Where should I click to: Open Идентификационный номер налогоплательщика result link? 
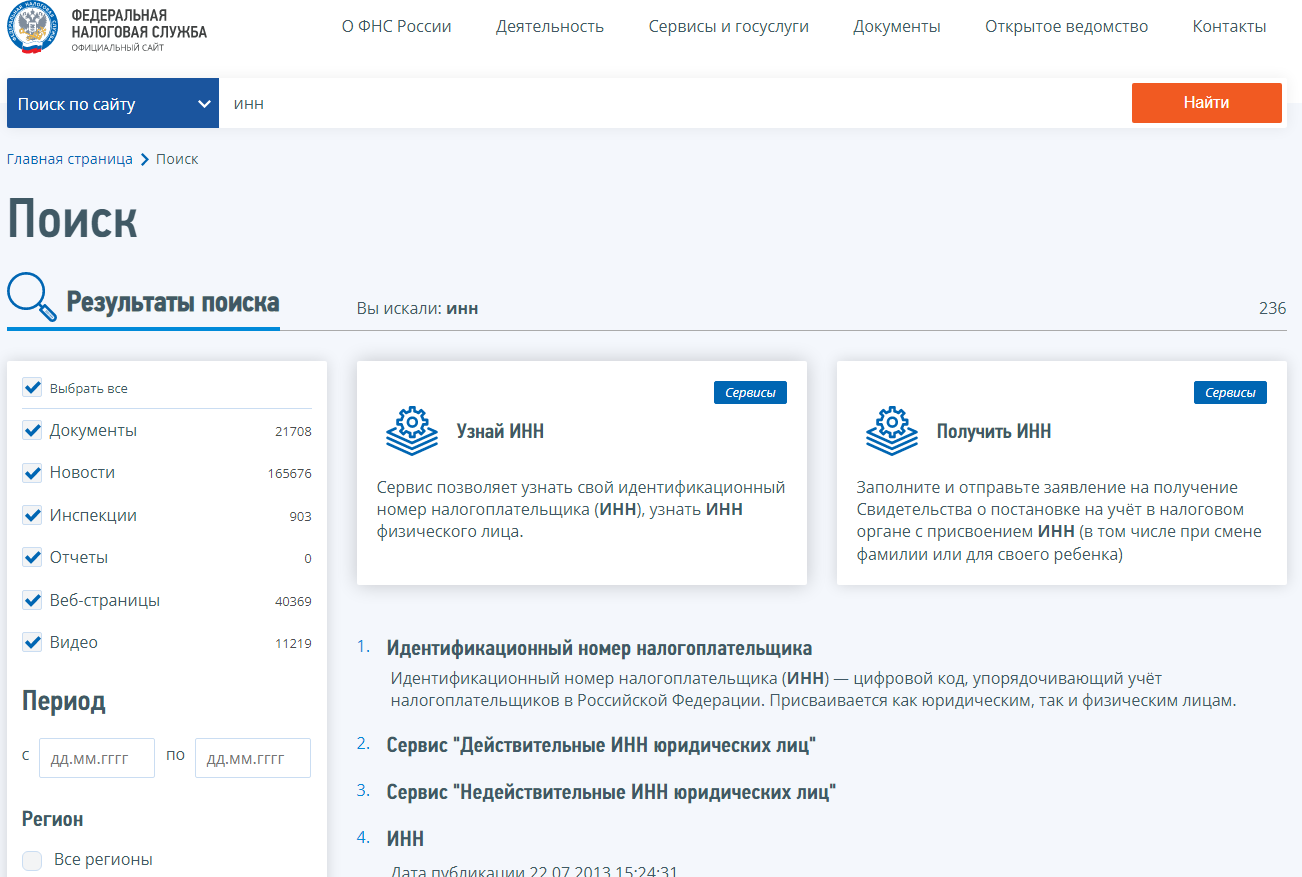599,648
